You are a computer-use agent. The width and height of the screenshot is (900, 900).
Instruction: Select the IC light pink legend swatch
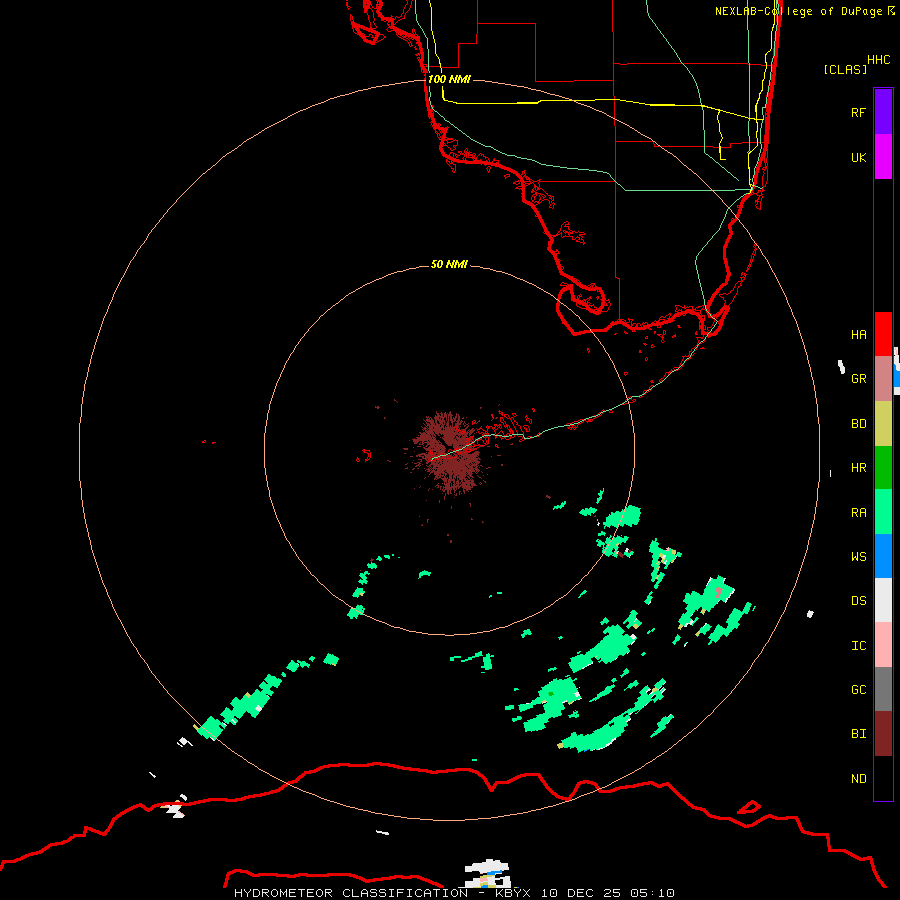coord(883,645)
